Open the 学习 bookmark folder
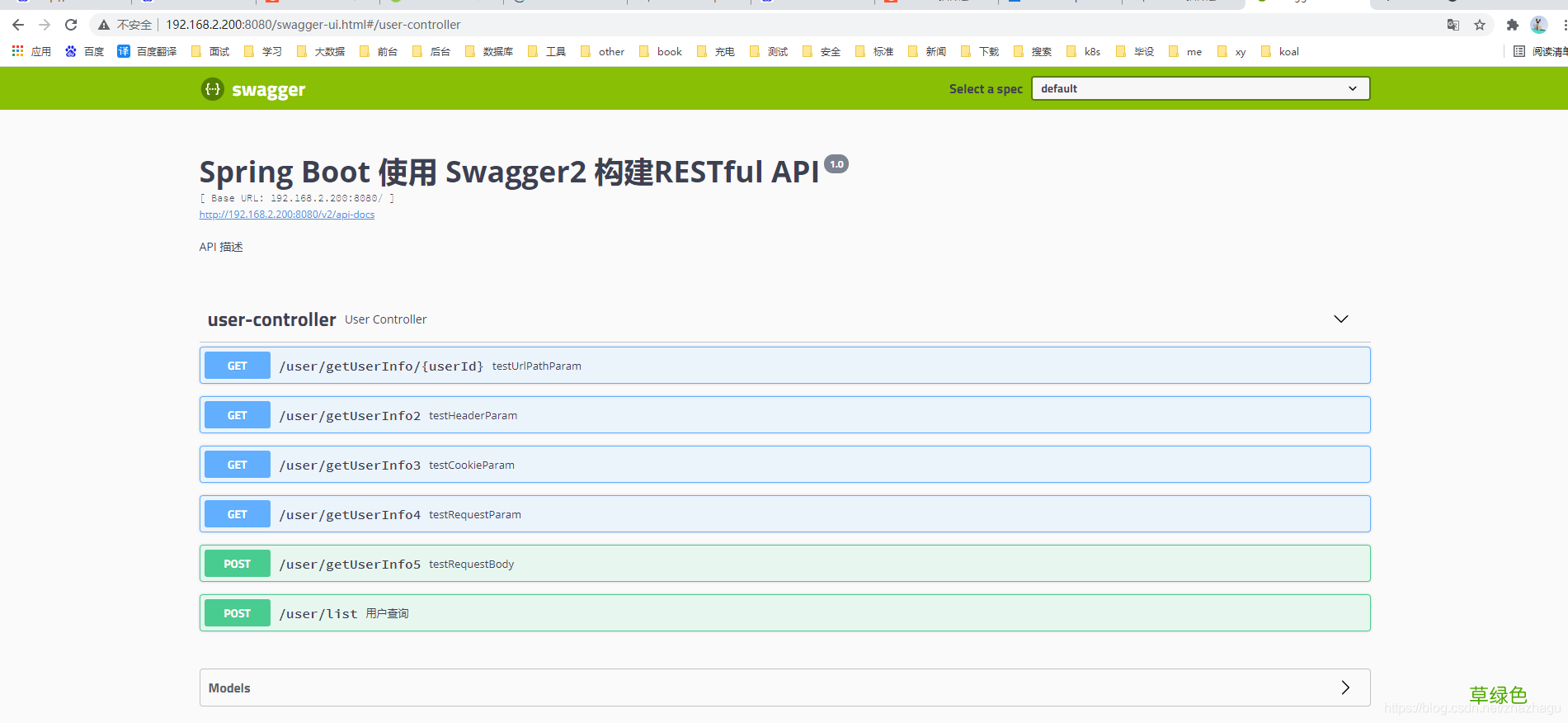 coord(263,51)
